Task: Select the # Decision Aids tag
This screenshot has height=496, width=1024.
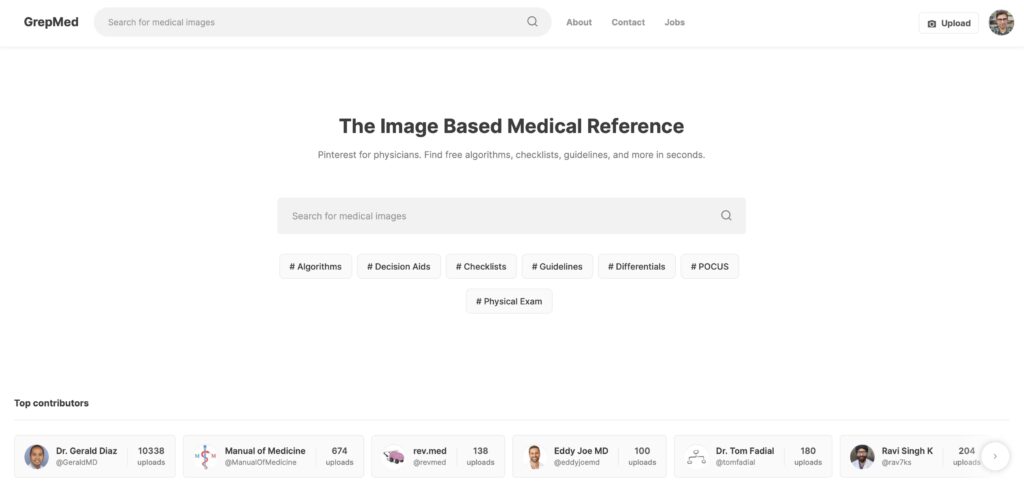Action: (x=398, y=266)
